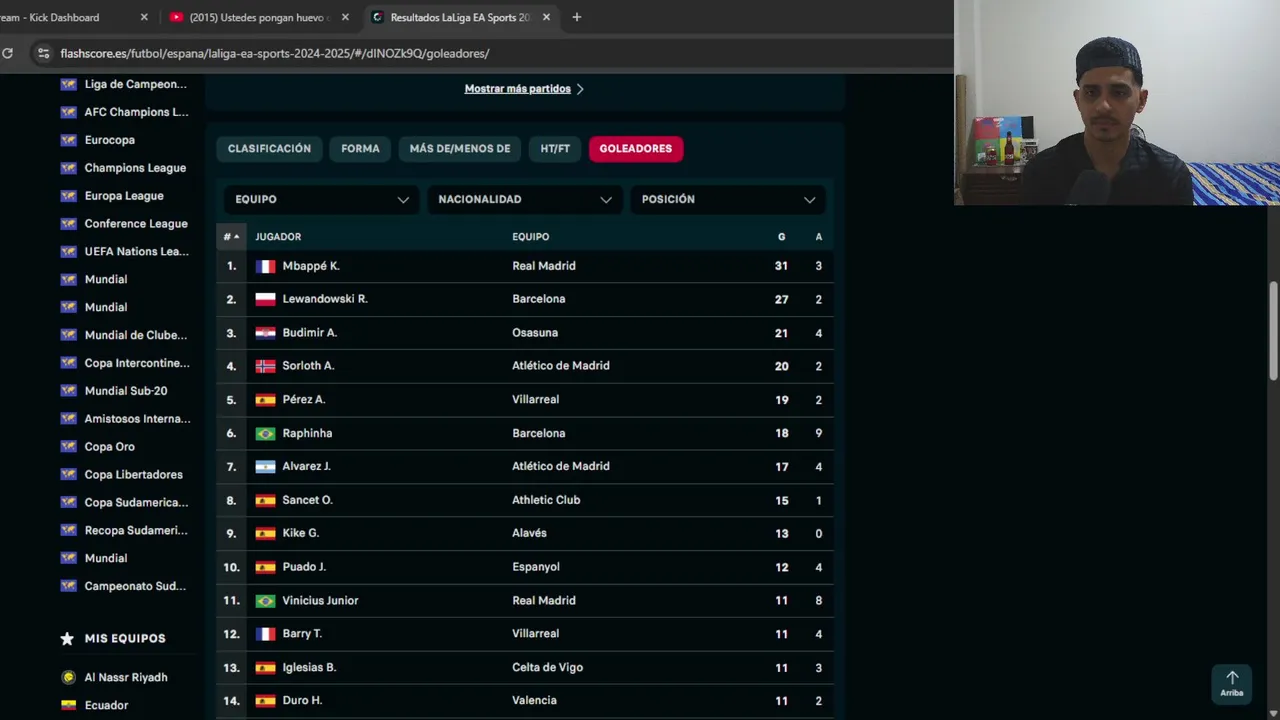1280x720 pixels.
Task: Click the Poland flag beside Lewandowski R.
Action: pos(265,299)
